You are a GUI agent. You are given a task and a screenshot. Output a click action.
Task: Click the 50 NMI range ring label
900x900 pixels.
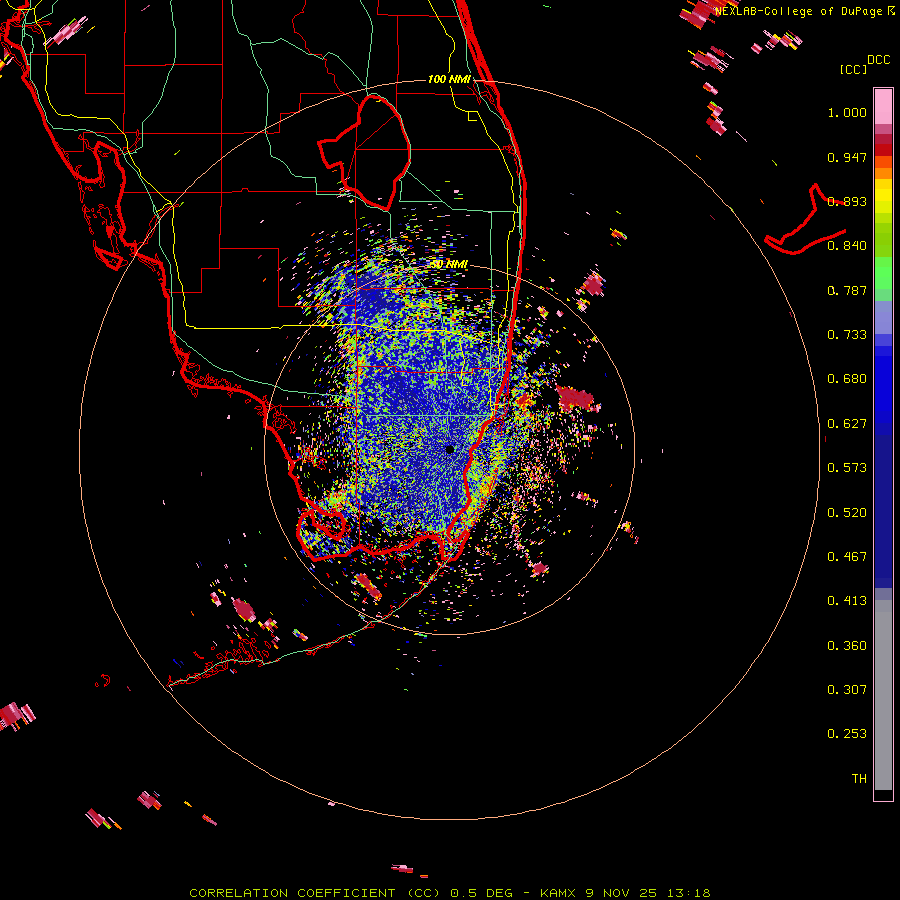(448, 264)
